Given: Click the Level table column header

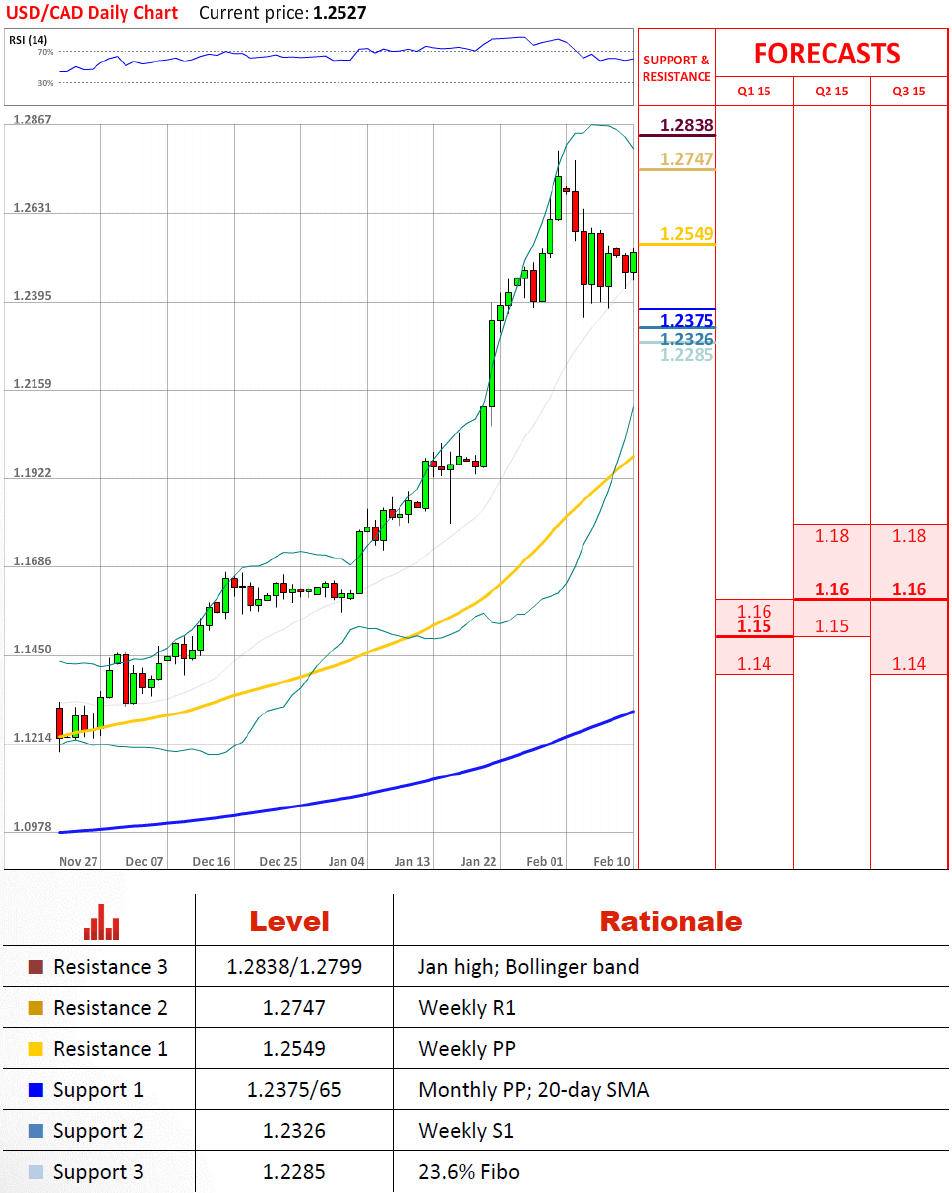Looking at the screenshot, I should pyautogui.click(x=290, y=921).
